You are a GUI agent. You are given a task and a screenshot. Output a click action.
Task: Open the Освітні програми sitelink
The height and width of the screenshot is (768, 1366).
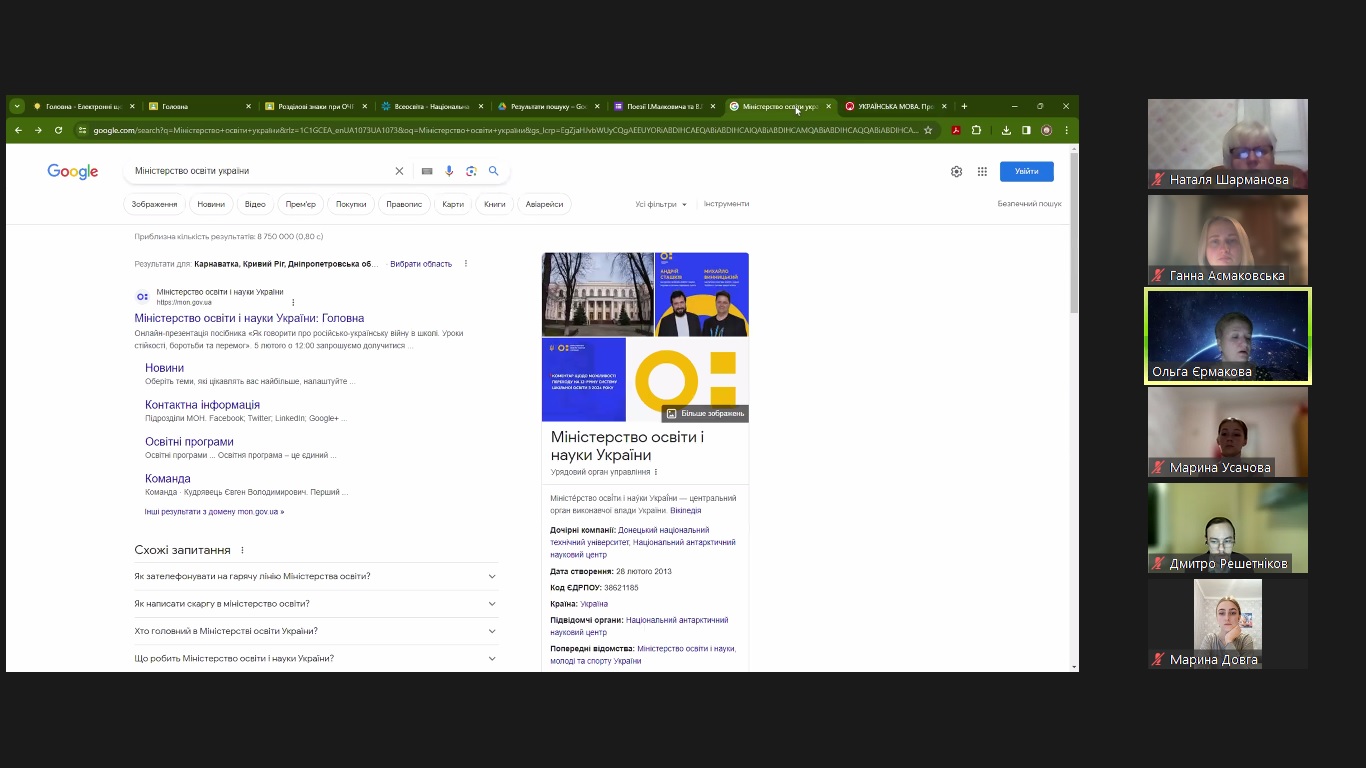(189, 442)
